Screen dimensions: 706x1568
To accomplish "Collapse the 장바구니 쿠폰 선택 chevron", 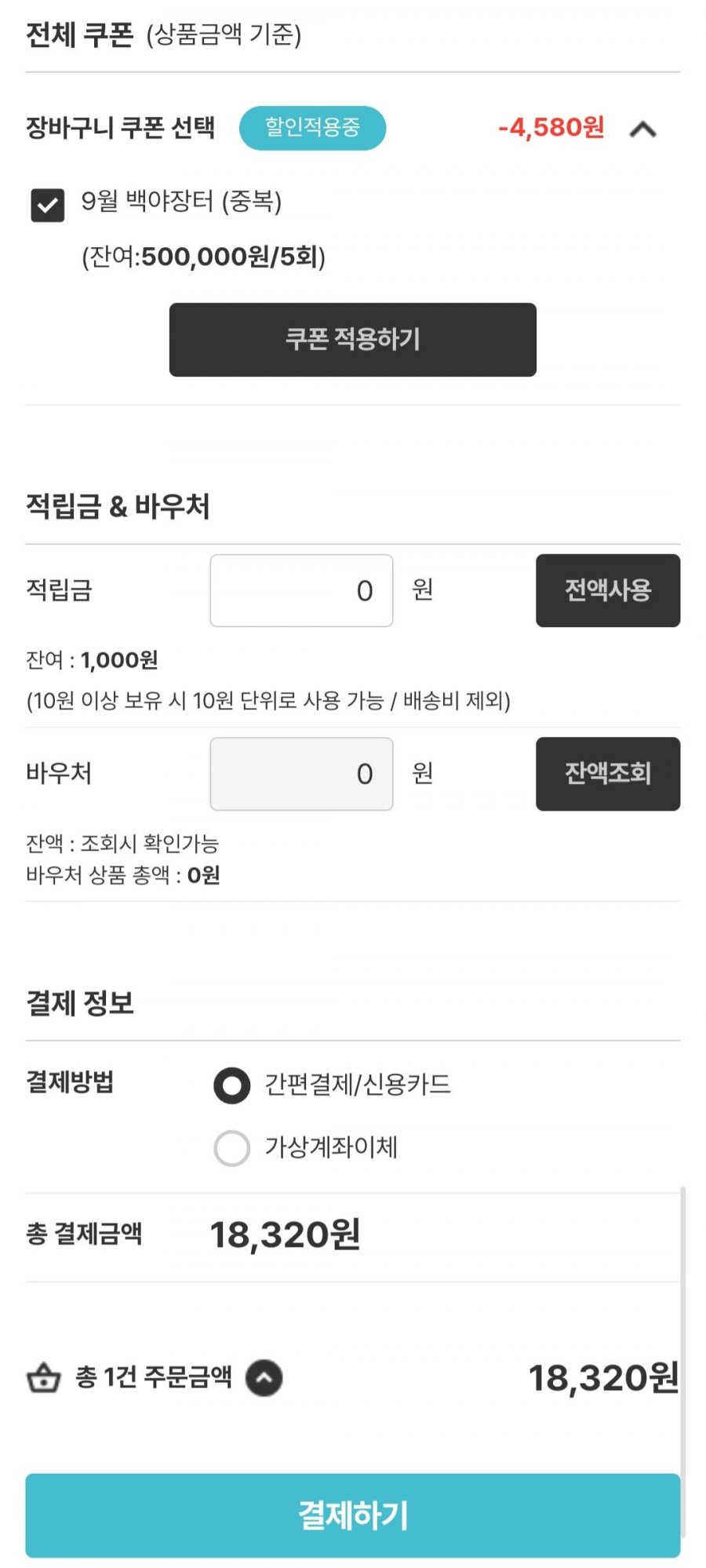I will tap(642, 129).
